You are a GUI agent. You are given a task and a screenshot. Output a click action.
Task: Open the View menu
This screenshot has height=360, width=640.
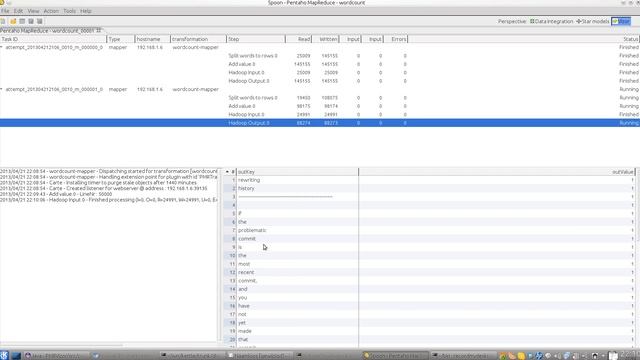(33, 11)
